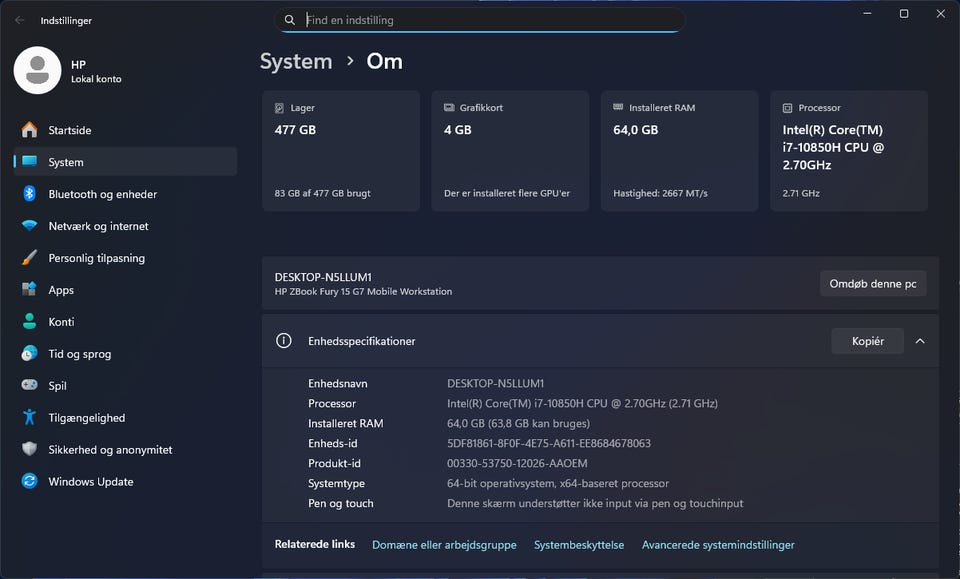Click the Find en indstilling search field
The width and height of the screenshot is (960, 579).
pyautogui.click(x=479, y=20)
